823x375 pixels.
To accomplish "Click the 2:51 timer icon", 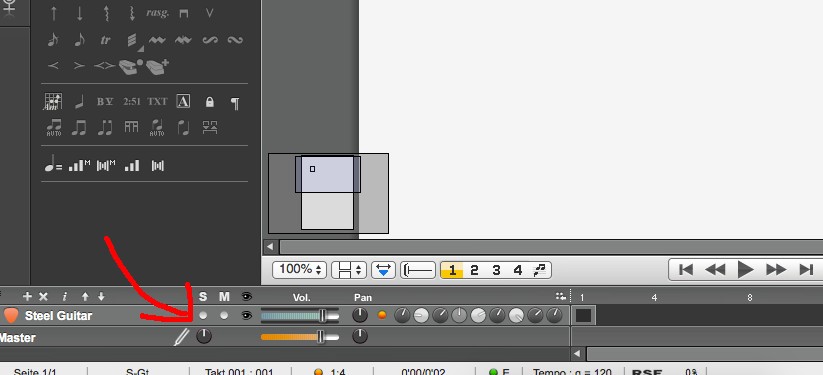I will point(132,101).
